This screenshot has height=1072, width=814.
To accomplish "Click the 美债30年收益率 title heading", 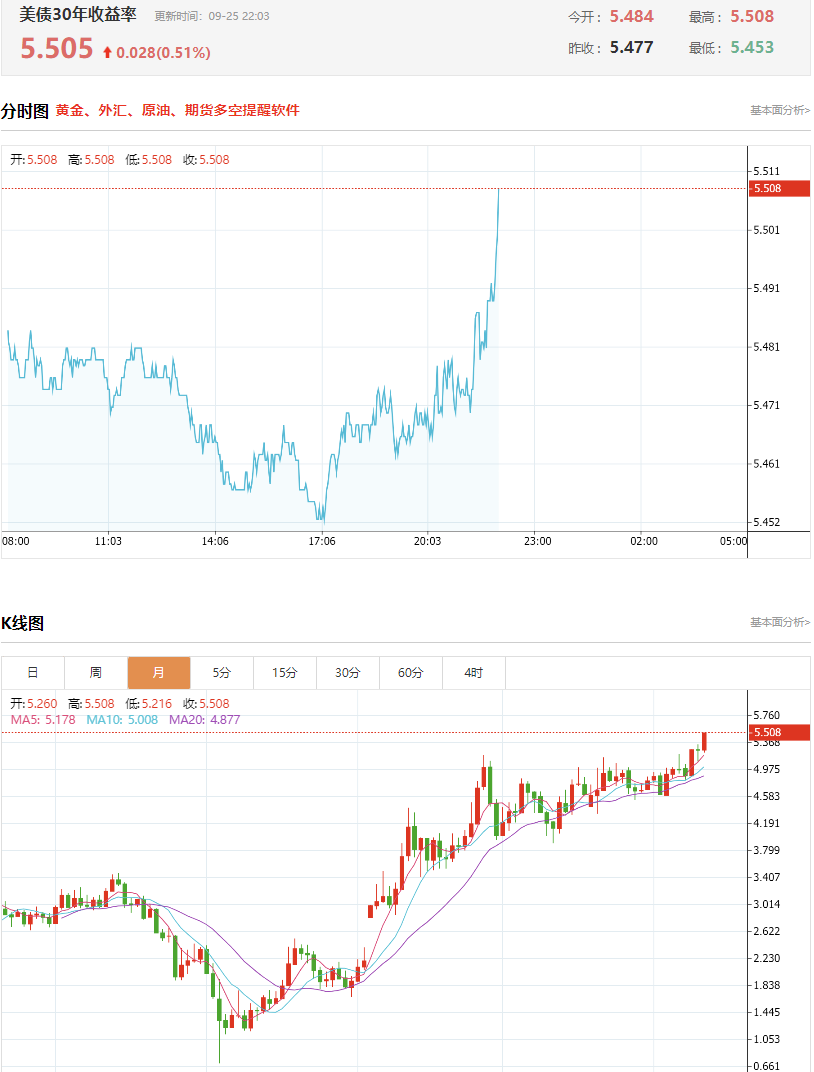I will point(78,15).
